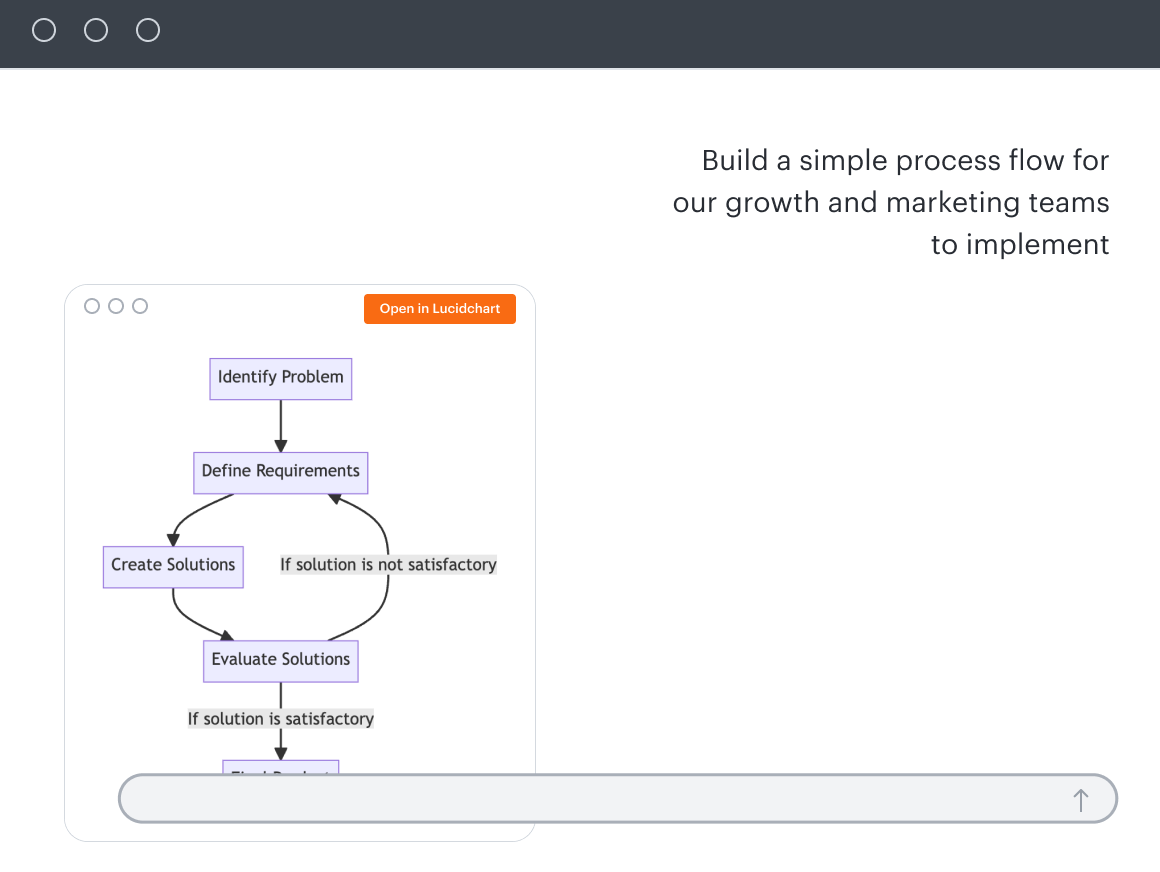Click the middle small circle in the diagram card
Viewport: 1160px width, 872px height.
coord(116,306)
